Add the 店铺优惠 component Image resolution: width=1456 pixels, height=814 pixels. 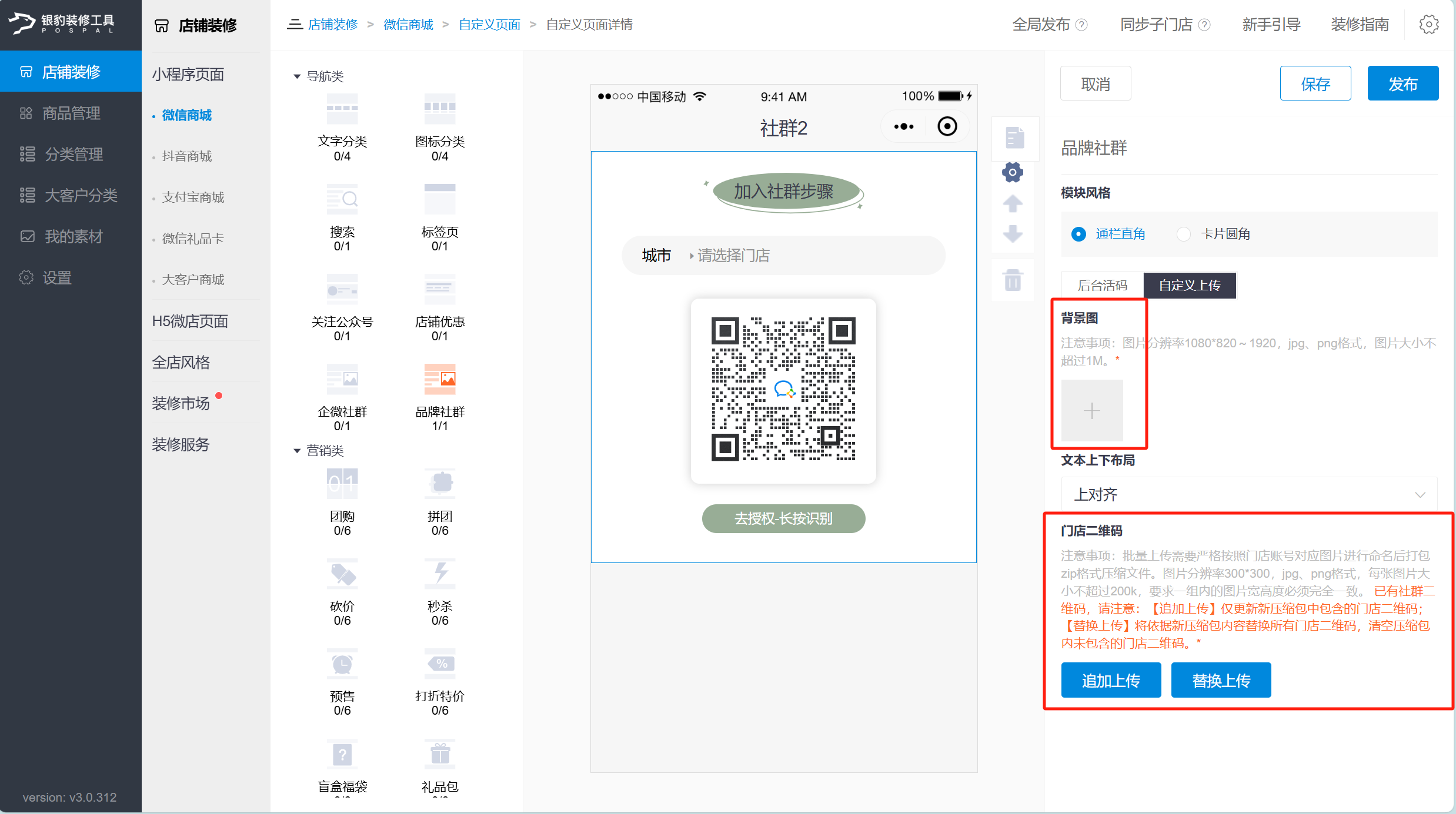(440, 289)
